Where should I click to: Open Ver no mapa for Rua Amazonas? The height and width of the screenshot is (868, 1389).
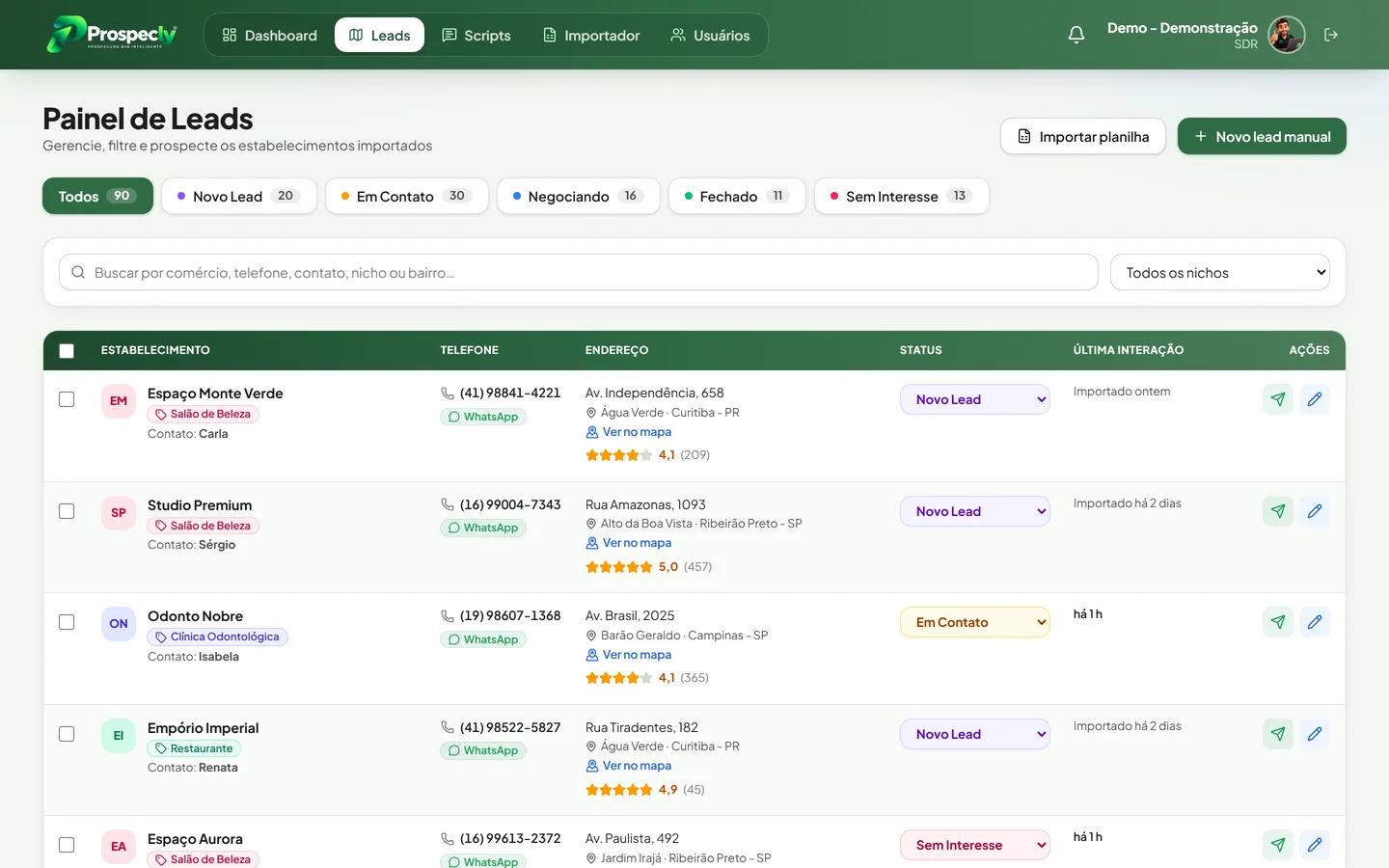(x=629, y=543)
